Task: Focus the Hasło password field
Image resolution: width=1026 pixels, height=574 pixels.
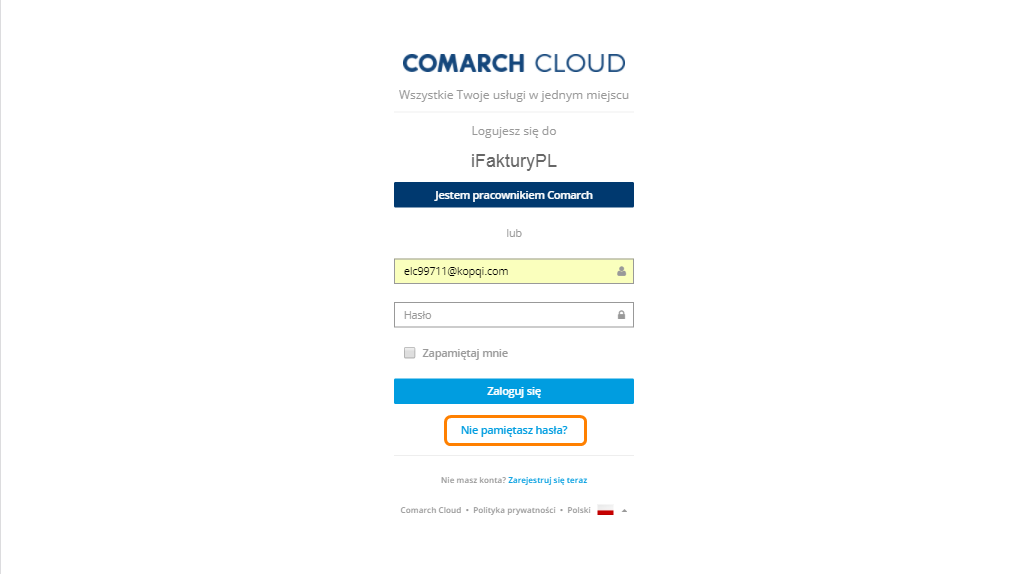Action: [514, 315]
